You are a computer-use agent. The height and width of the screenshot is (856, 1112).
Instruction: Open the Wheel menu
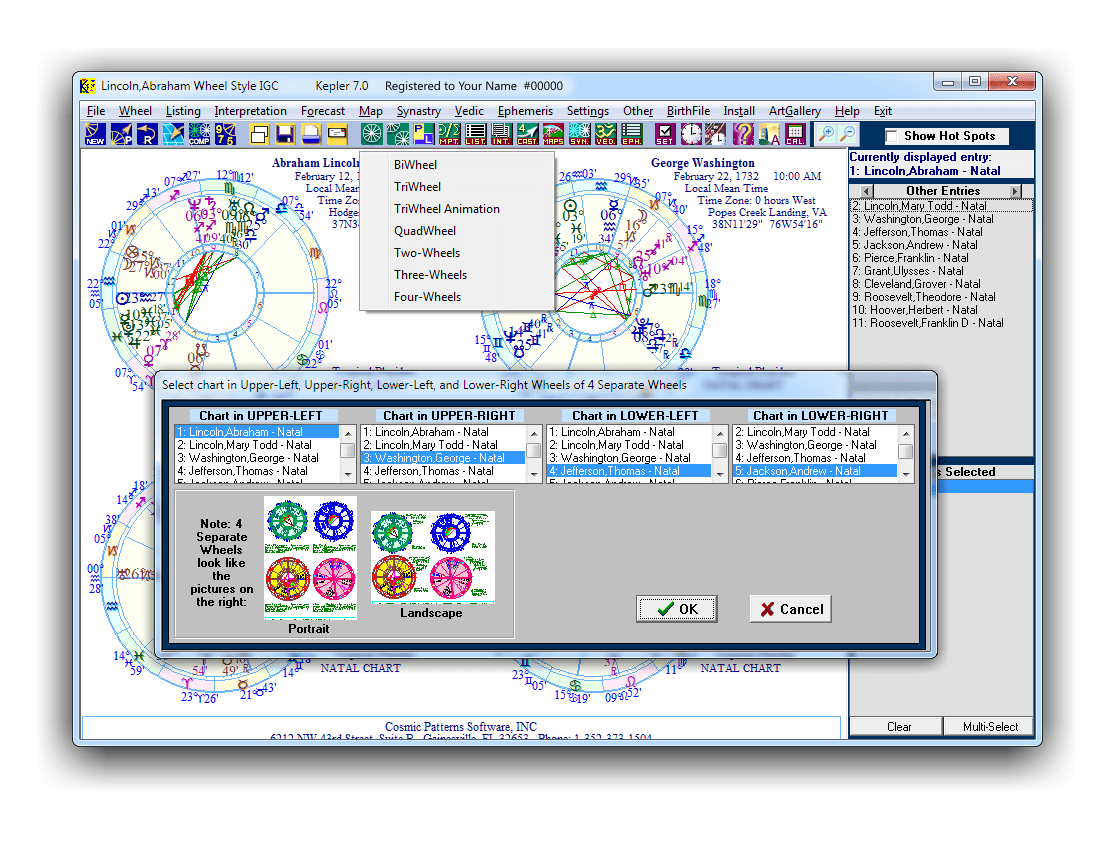[x=135, y=111]
